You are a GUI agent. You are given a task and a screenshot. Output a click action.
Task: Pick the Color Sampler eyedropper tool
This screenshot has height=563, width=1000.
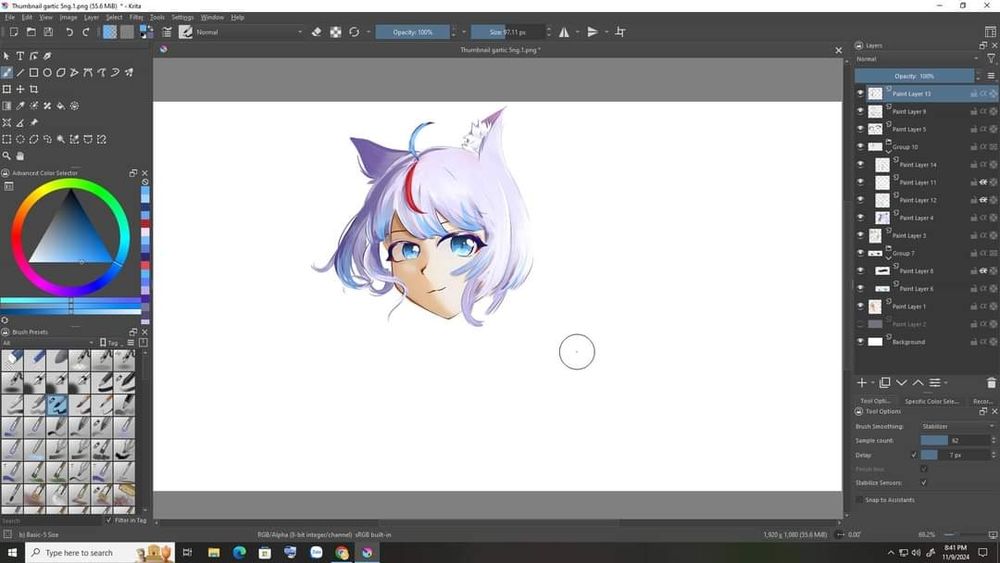click(20, 106)
